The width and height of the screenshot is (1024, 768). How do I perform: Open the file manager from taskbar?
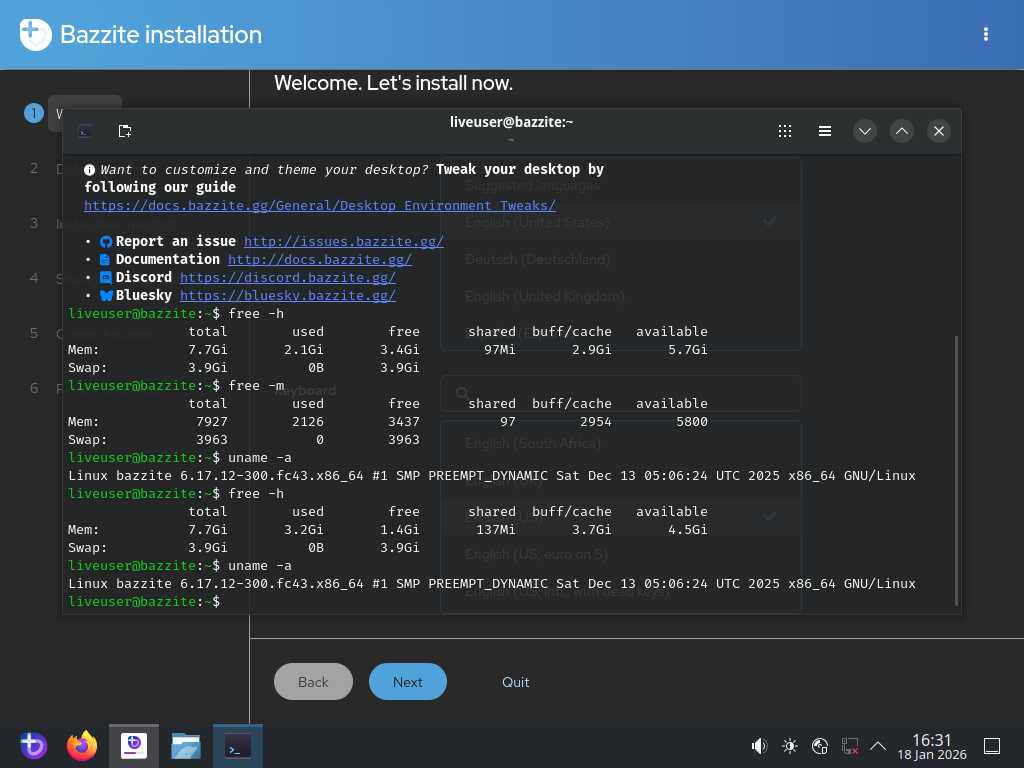(185, 746)
